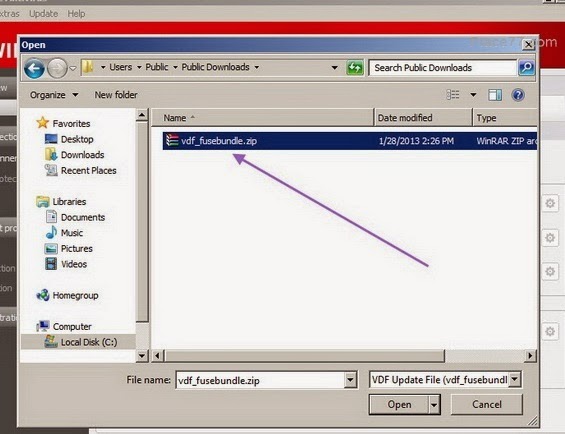
Task: Click in the File name text box
Action: 261,380
